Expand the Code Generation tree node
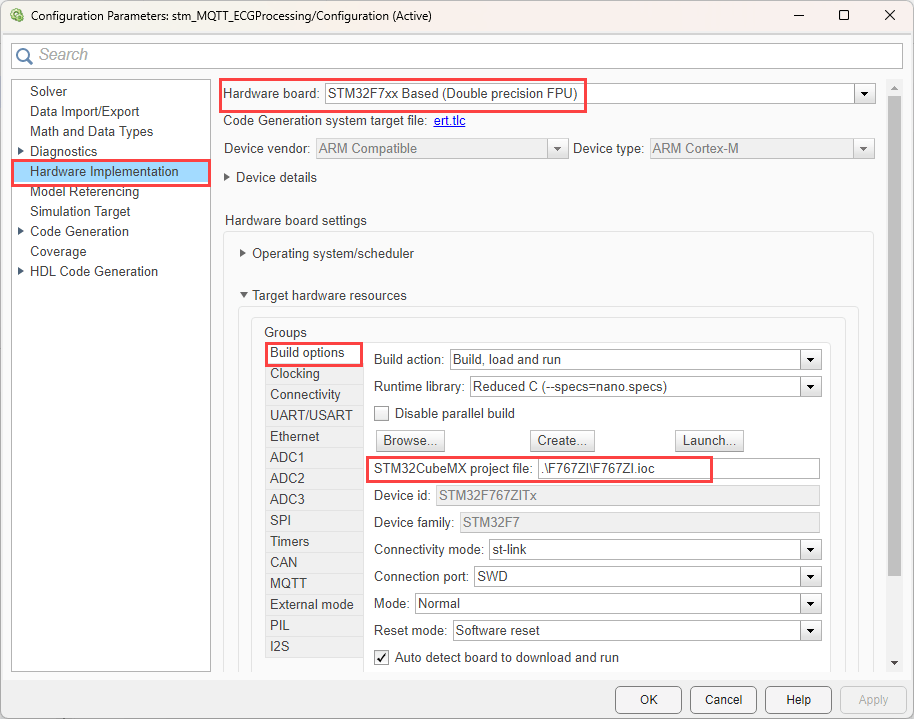This screenshot has height=719, width=914. coord(21,231)
